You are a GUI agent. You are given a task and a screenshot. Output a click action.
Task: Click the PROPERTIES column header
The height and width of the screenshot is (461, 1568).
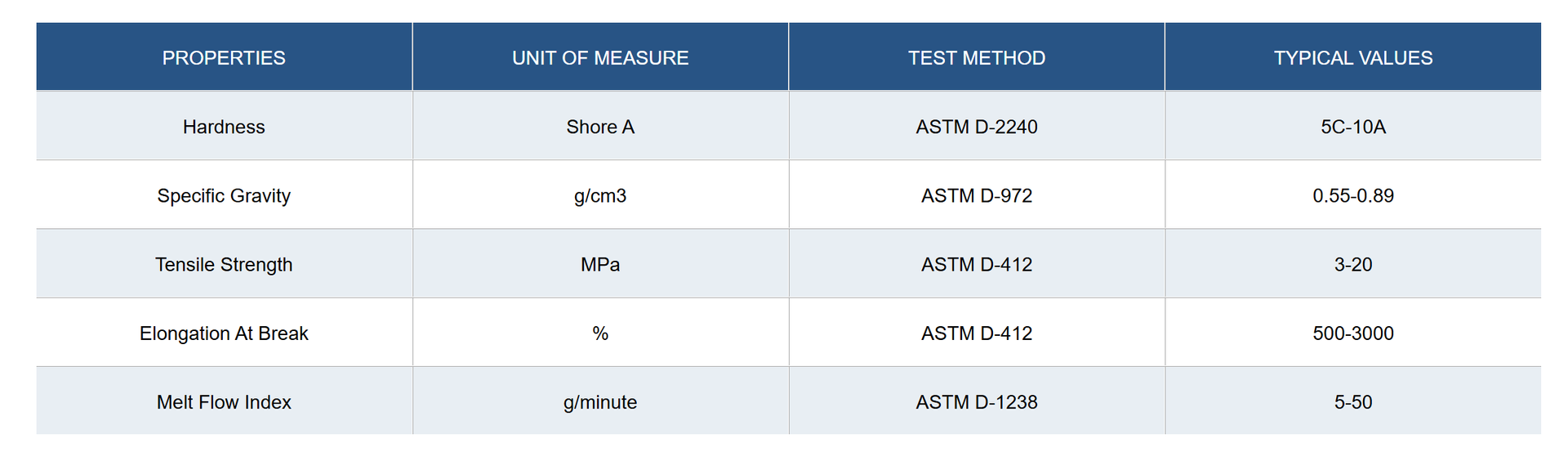click(x=224, y=57)
